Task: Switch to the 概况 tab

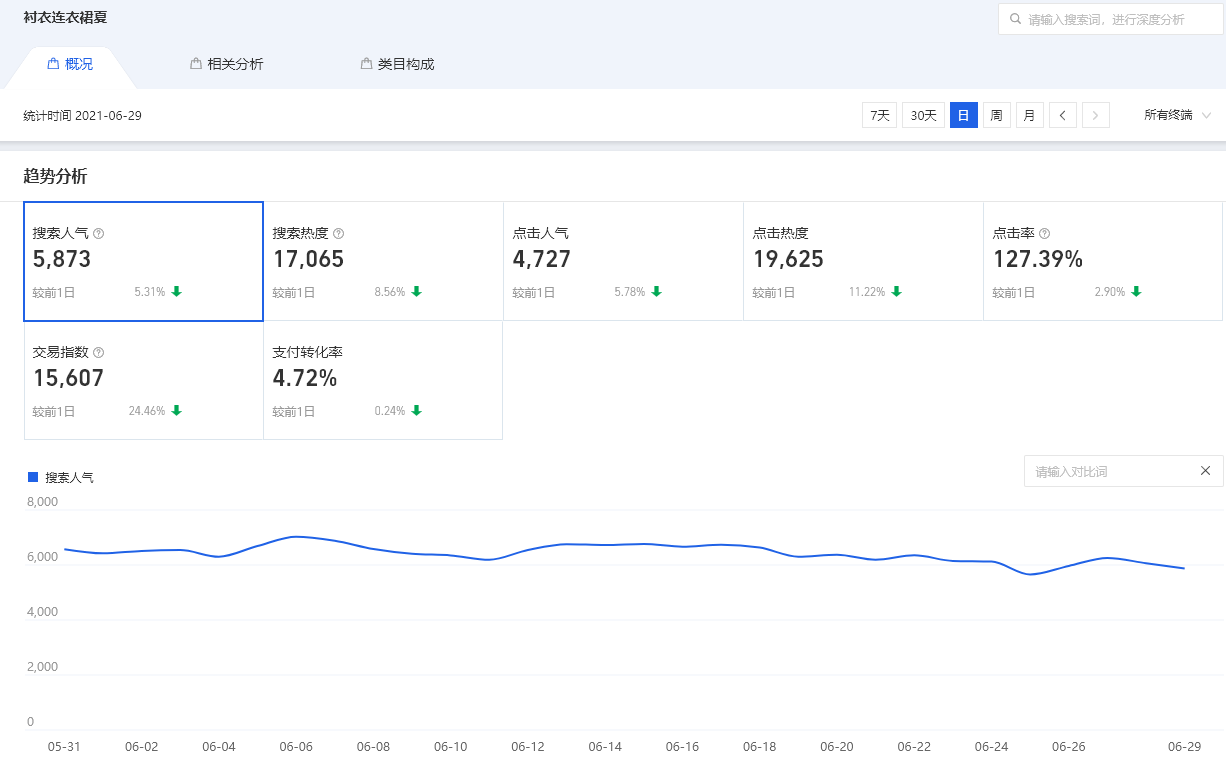Action: (x=70, y=64)
